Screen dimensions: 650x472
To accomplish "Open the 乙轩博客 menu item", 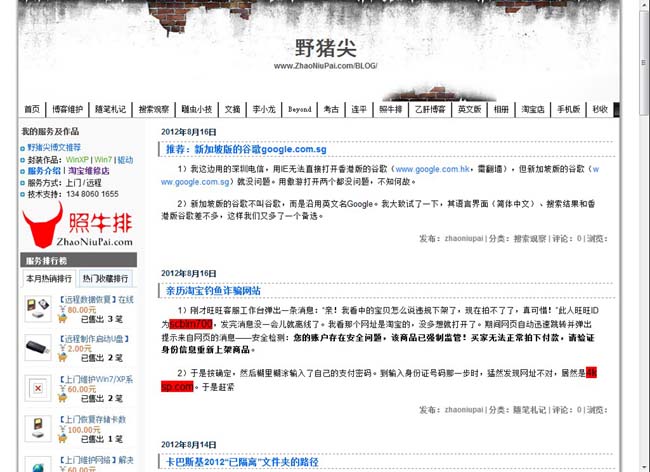I will pos(430,109).
